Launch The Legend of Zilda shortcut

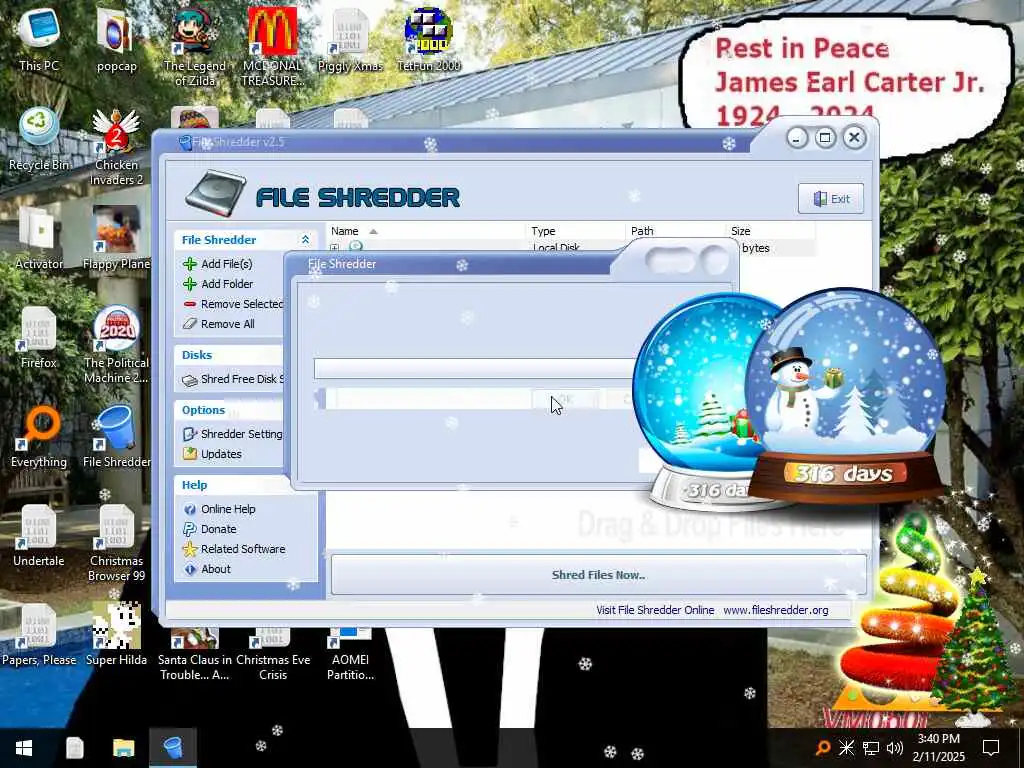coord(194,46)
